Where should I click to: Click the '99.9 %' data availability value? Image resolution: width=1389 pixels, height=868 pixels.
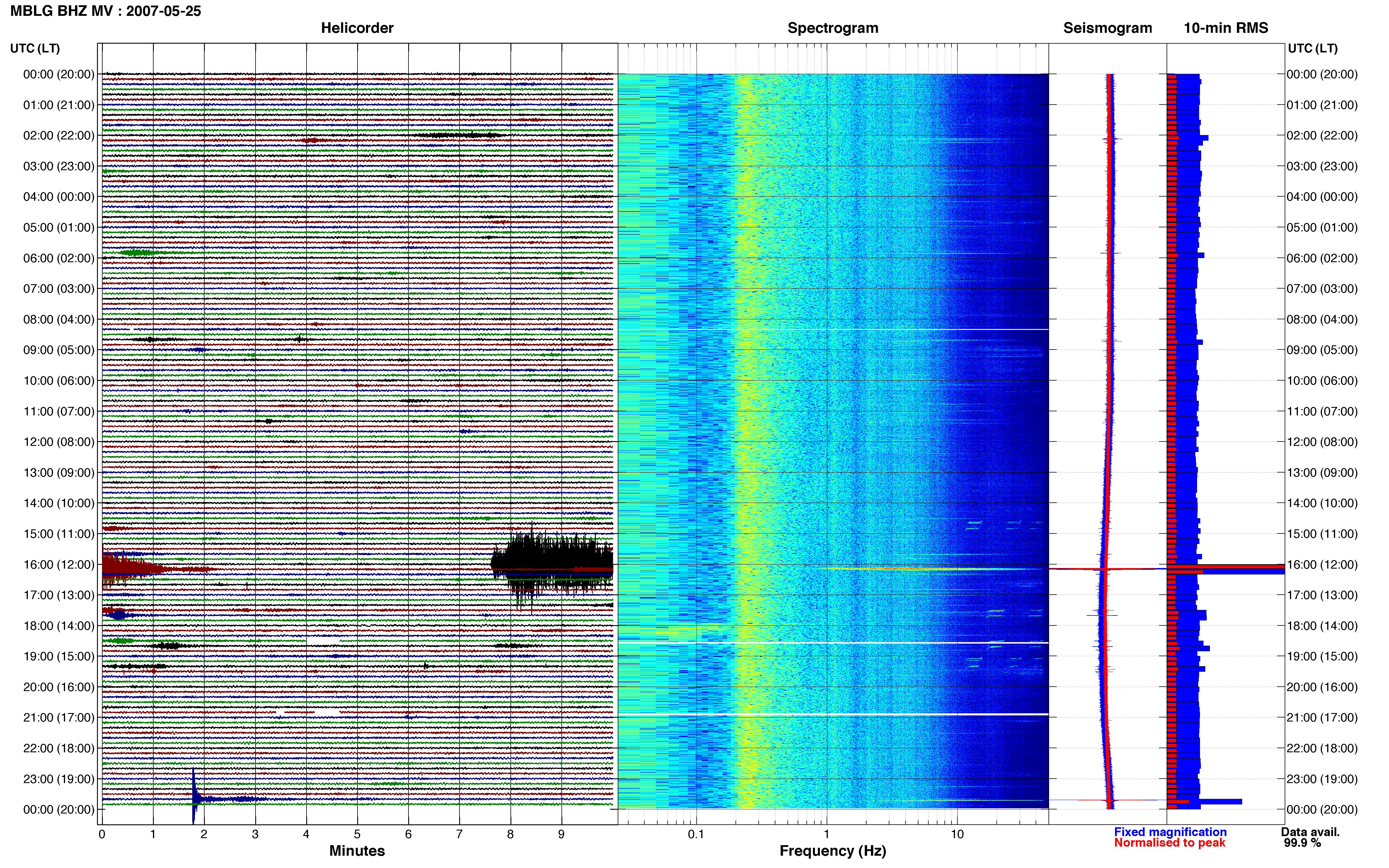pyautogui.click(x=1302, y=843)
